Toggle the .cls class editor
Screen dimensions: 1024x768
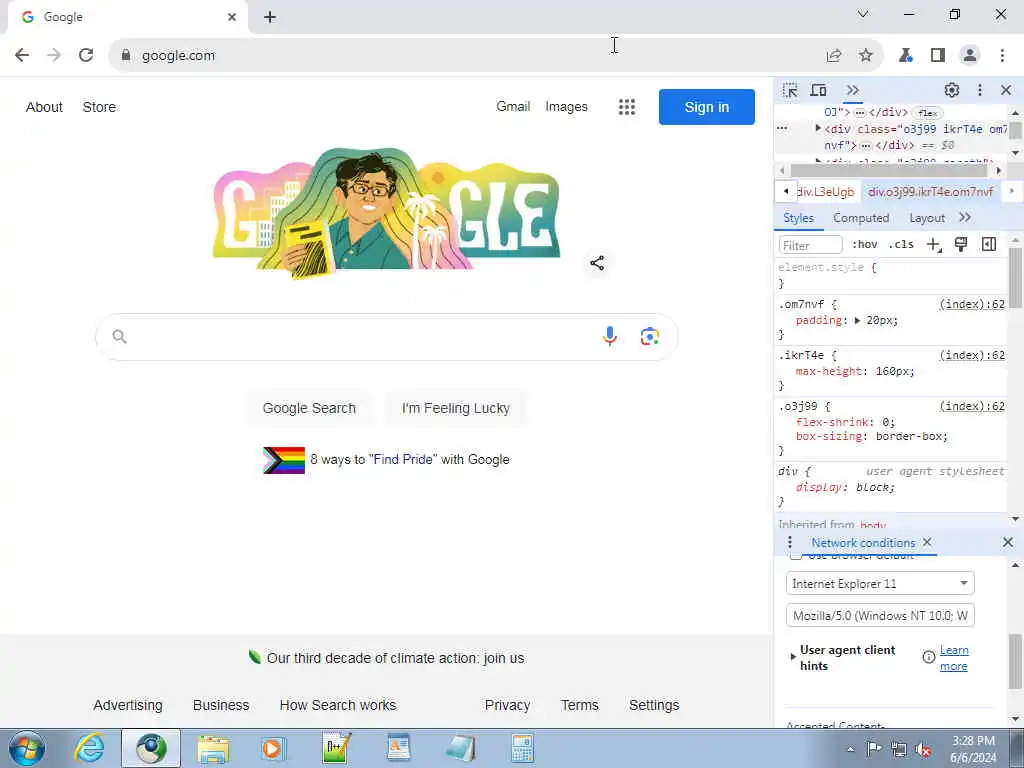[901, 244]
